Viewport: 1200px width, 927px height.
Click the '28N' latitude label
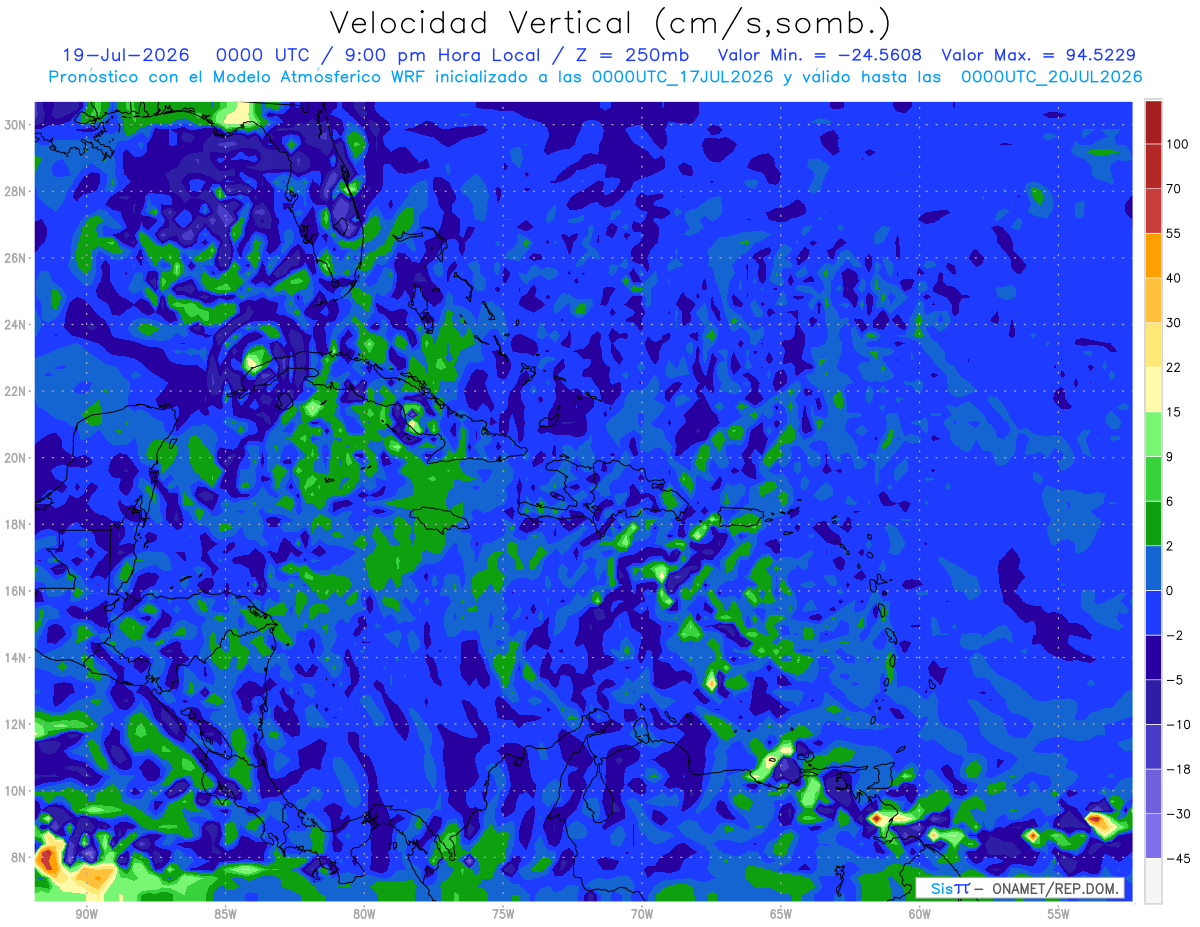coord(14,191)
